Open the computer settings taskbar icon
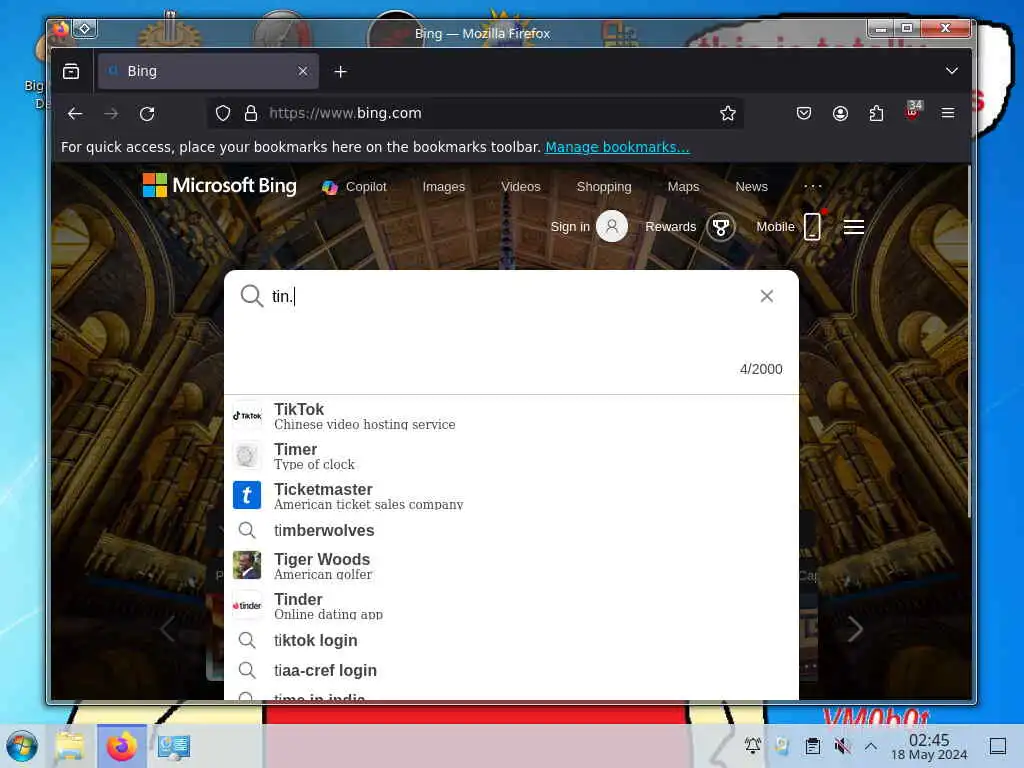The height and width of the screenshot is (768, 1024). [174, 746]
